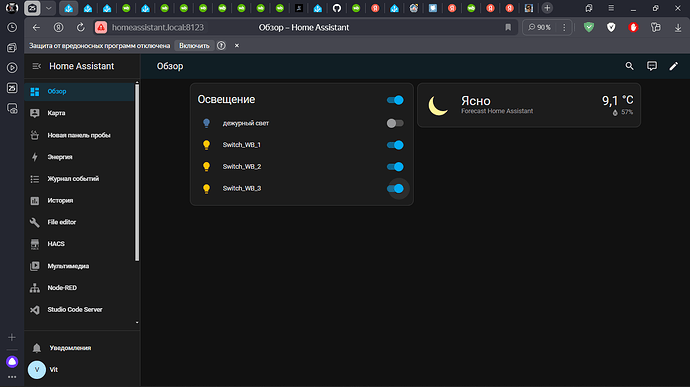This screenshot has width=690, height=387.
Task: Toggle all Освещение lights switch
Action: [395, 100]
